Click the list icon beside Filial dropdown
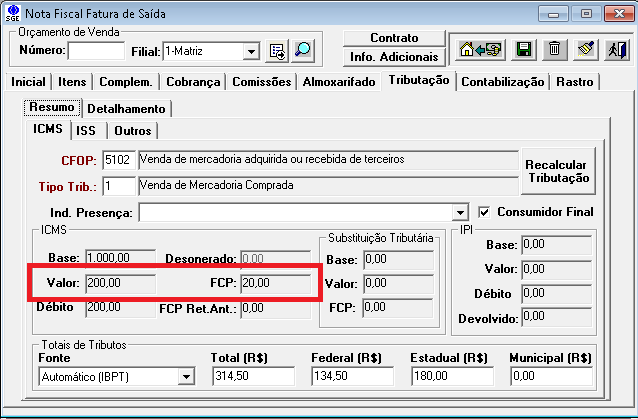This screenshot has height=419, width=638. click(x=277, y=50)
